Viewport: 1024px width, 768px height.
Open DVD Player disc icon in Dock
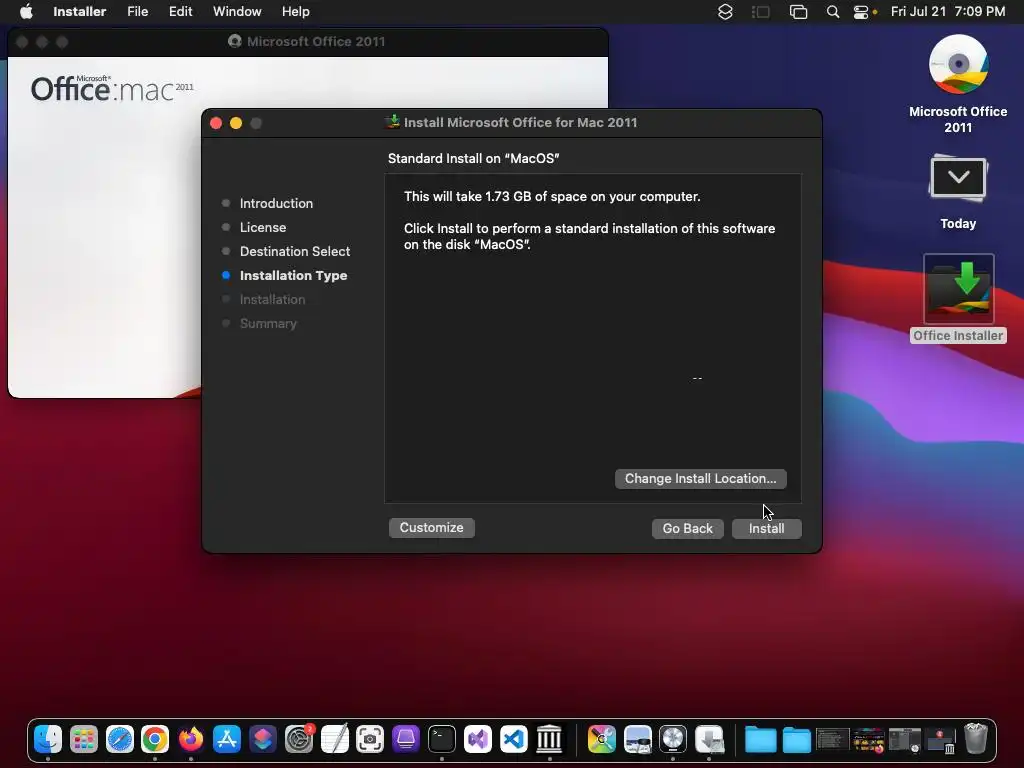point(673,739)
